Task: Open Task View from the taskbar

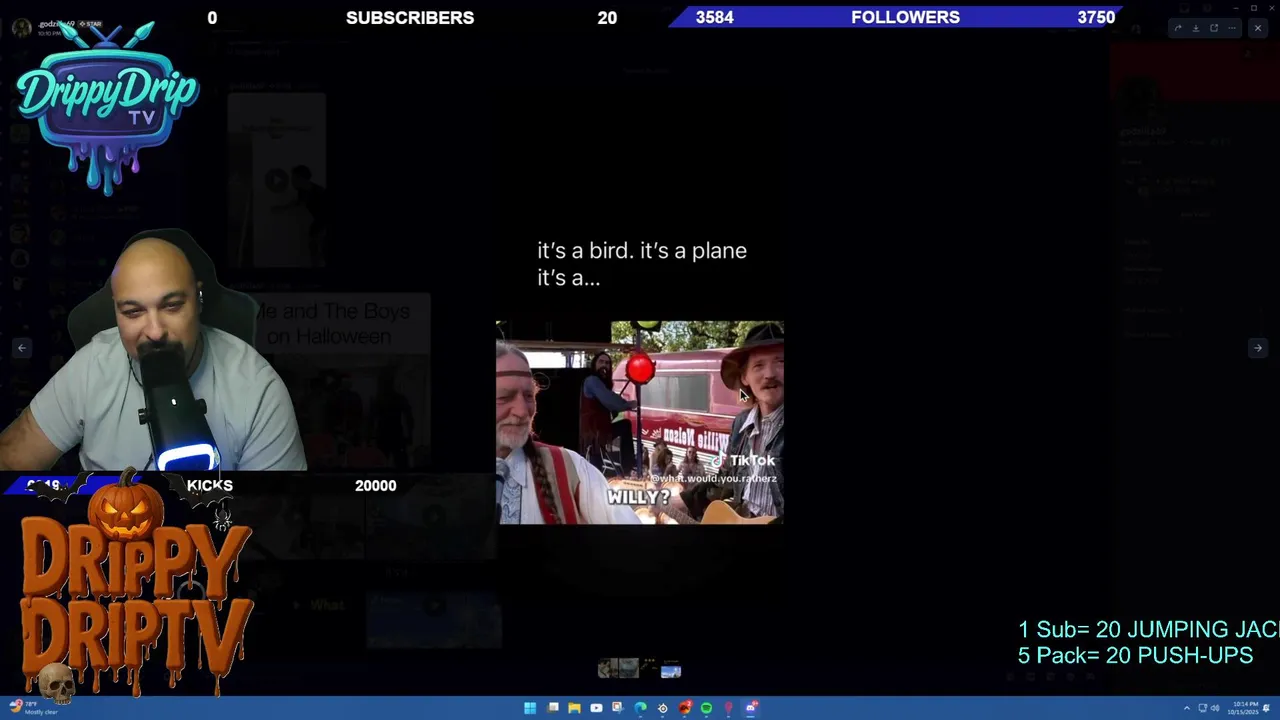Action: point(553,708)
